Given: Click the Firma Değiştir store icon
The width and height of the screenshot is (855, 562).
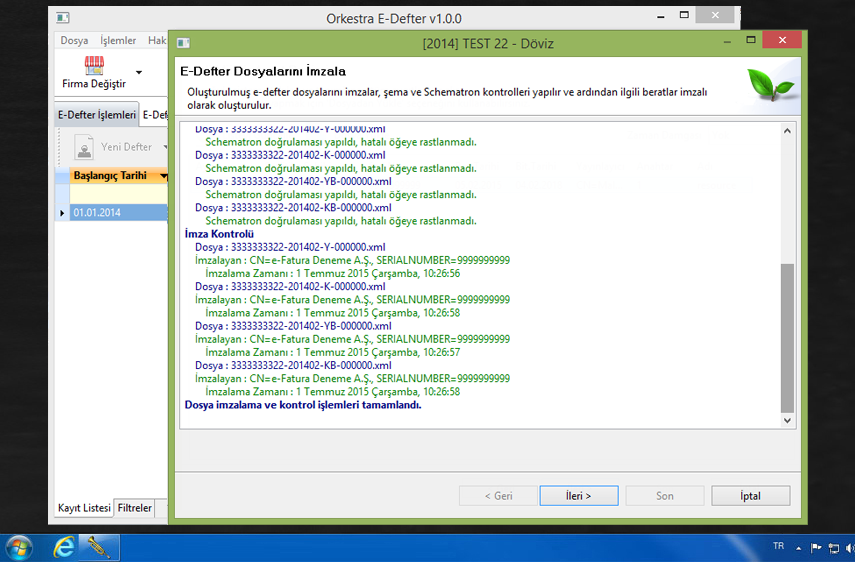Looking at the screenshot, I should tap(94, 67).
